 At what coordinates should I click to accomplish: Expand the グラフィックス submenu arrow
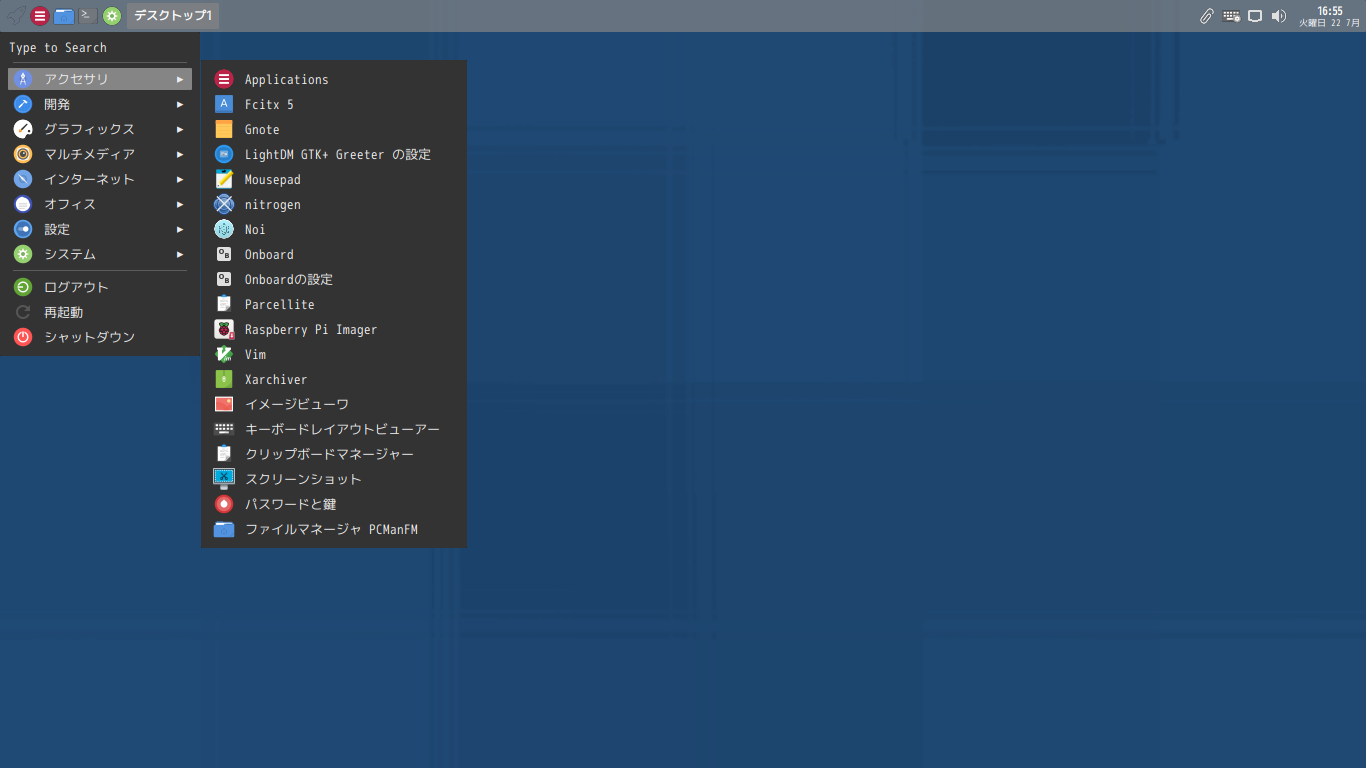180,129
